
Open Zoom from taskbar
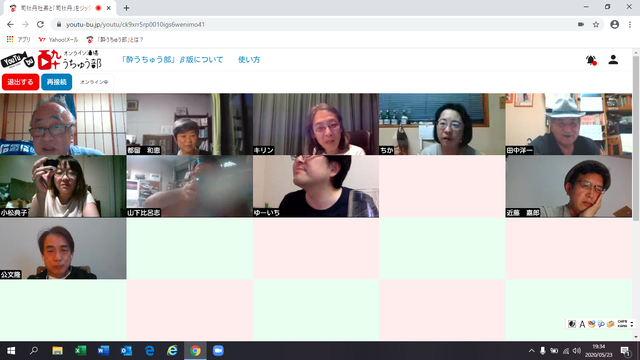point(218,351)
